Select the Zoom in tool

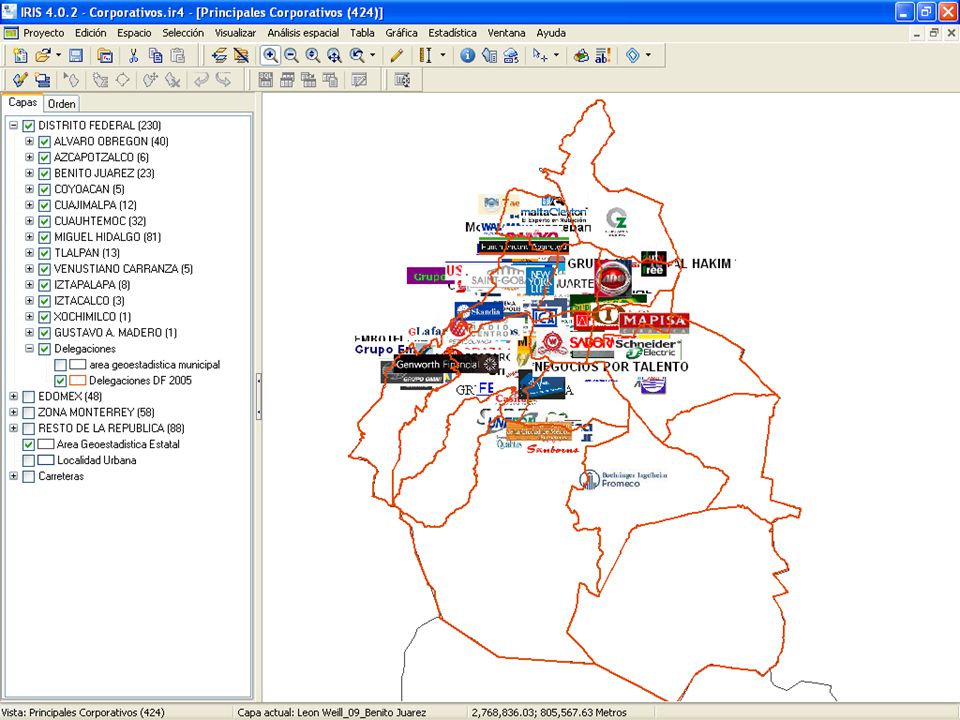270,56
